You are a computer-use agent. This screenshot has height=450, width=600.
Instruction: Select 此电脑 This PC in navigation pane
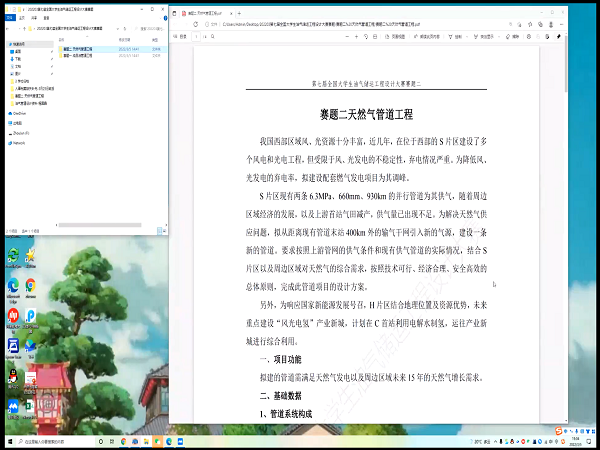[16, 123]
